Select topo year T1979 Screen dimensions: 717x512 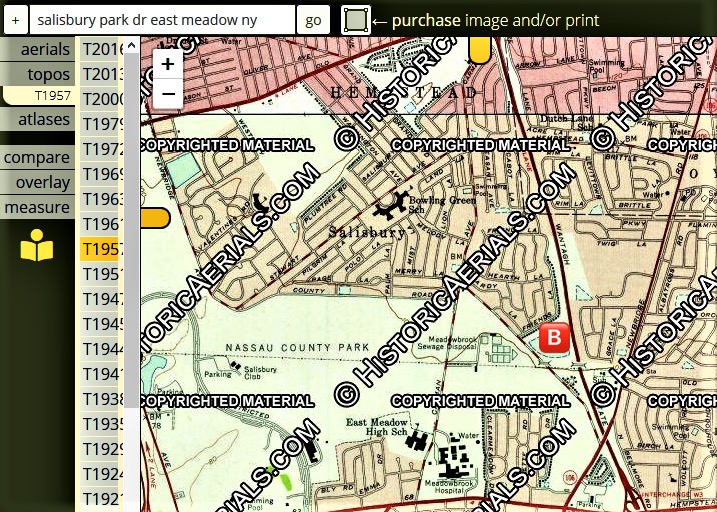tap(101, 124)
